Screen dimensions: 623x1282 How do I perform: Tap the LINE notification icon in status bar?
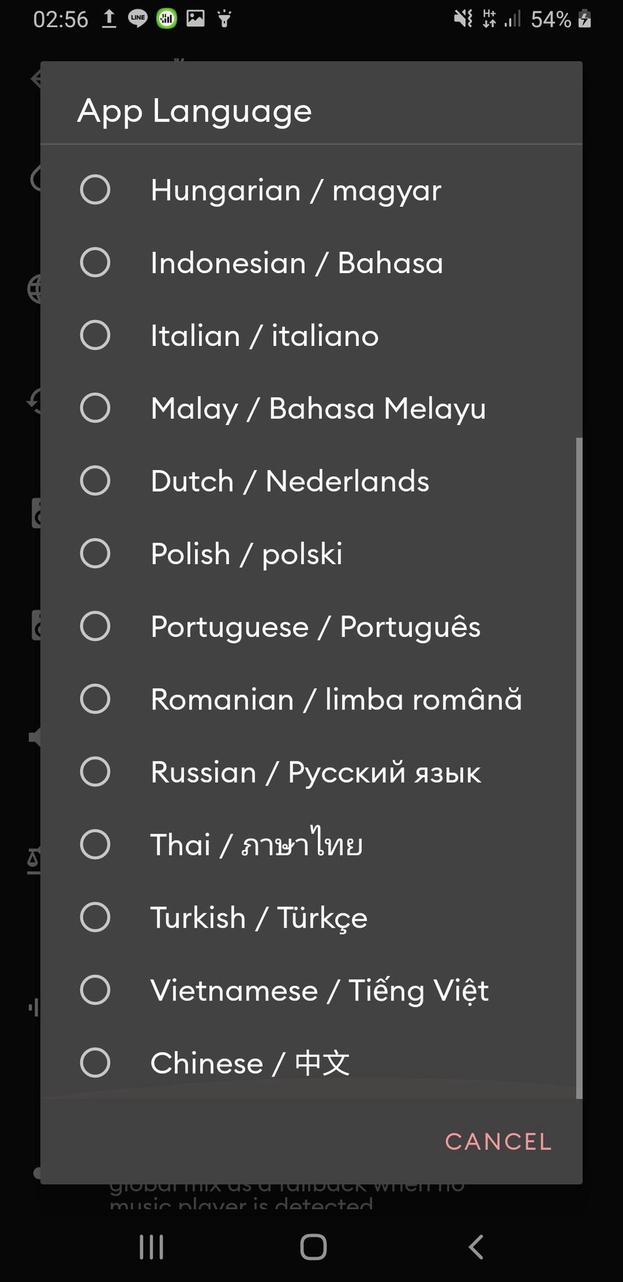click(138, 19)
